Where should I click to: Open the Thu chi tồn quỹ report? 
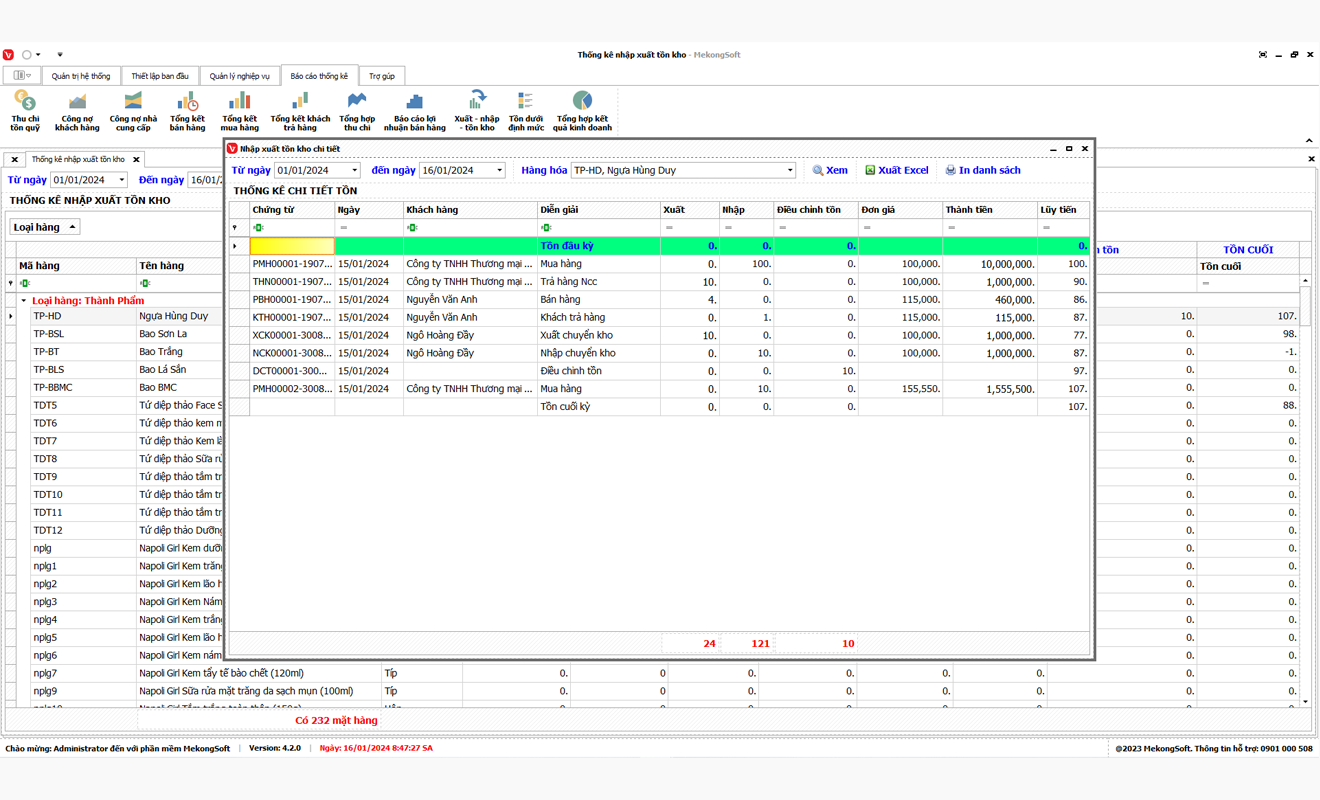pyautogui.click(x=25, y=111)
